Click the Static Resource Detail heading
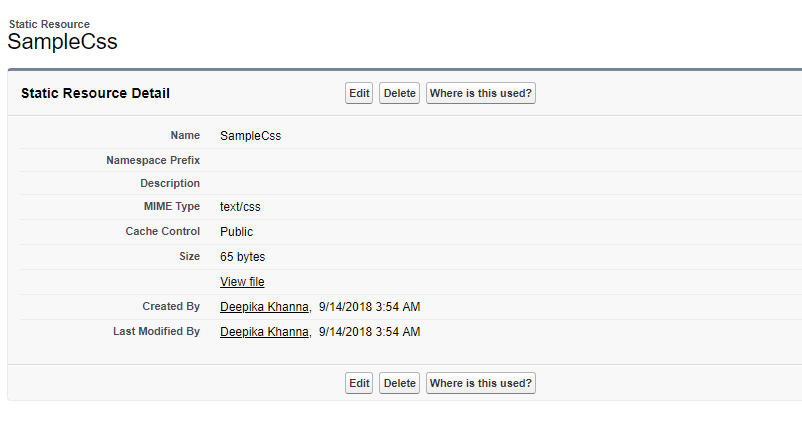The height and width of the screenshot is (429, 802). [95, 93]
